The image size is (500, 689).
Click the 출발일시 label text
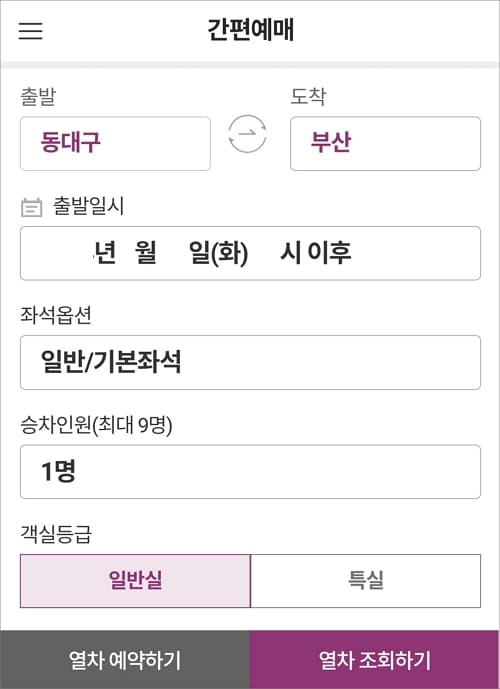coord(88,206)
